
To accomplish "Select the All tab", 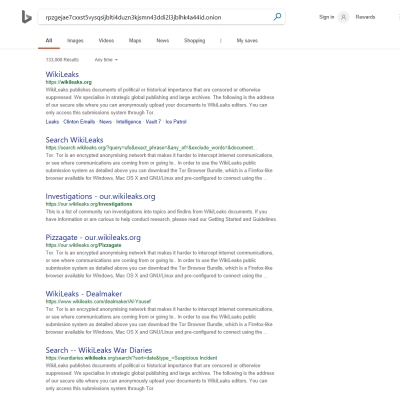I will coord(49,41).
